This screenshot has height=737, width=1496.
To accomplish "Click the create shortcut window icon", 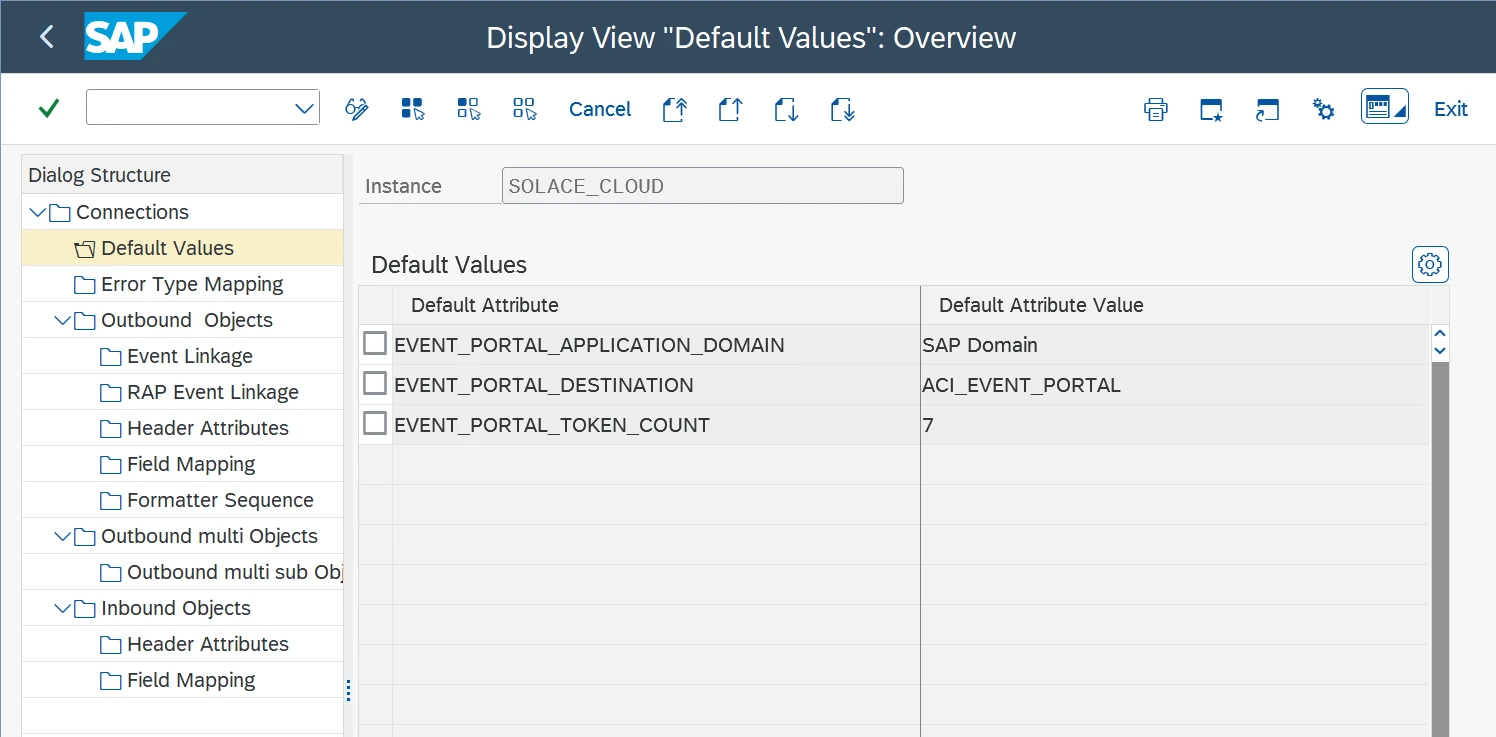I will [x=1267, y=109].
